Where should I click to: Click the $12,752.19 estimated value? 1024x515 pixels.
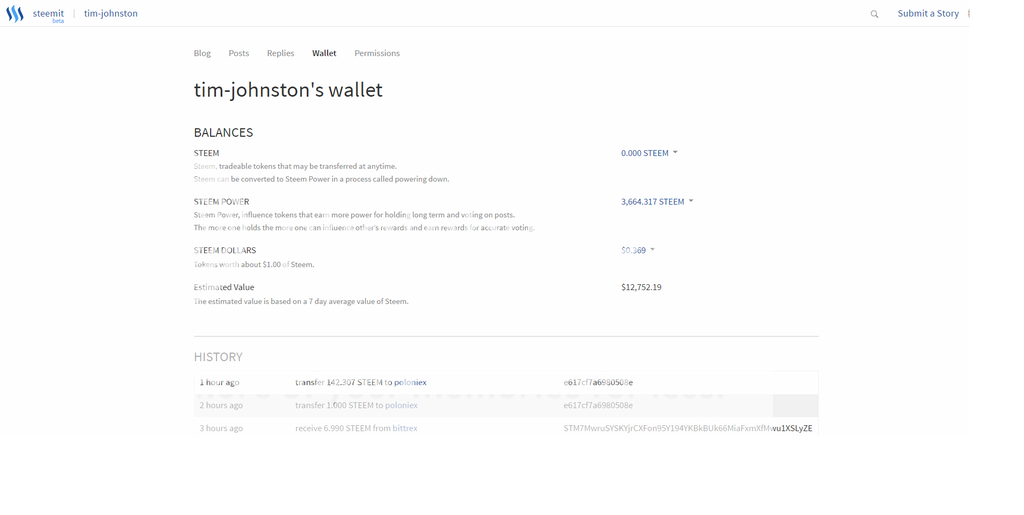[x=641, y=287]
